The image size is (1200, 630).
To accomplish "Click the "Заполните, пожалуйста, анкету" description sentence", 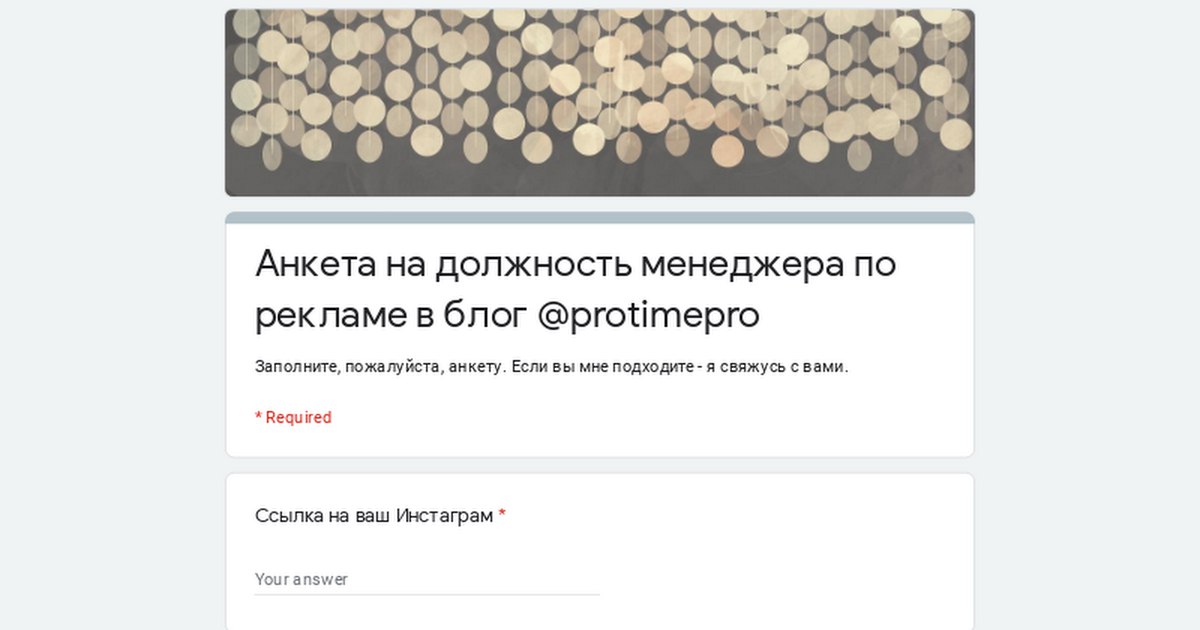I will click(x=380, y=367).
